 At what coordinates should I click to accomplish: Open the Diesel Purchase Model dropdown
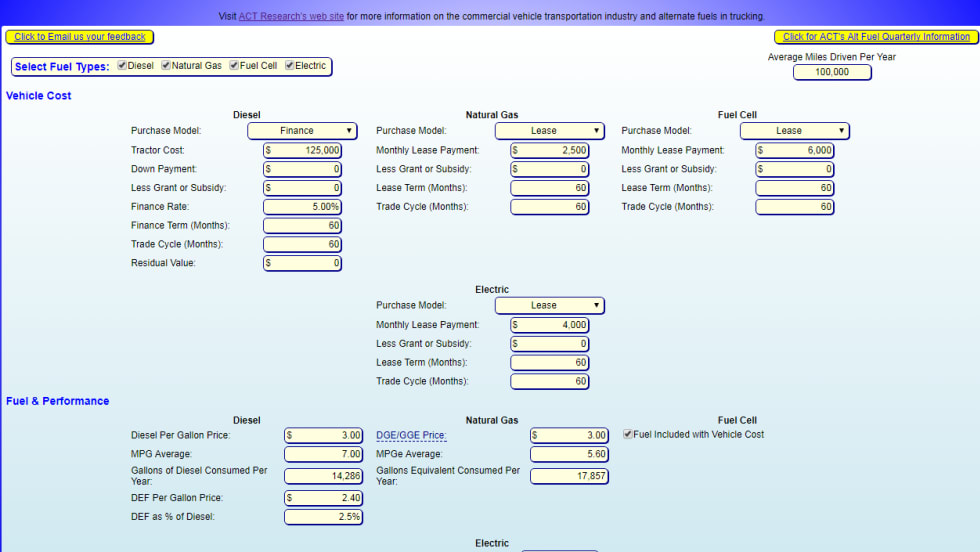point(302,131)
